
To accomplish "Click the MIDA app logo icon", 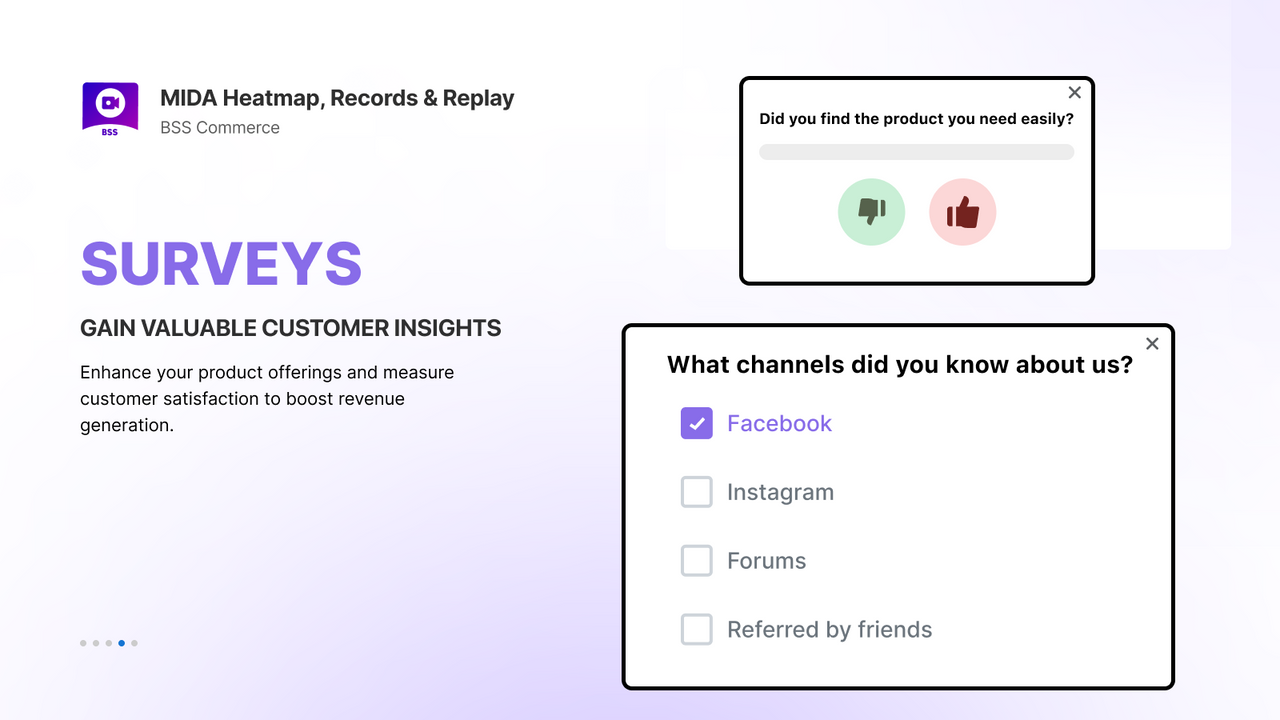I will coord(110,110).
